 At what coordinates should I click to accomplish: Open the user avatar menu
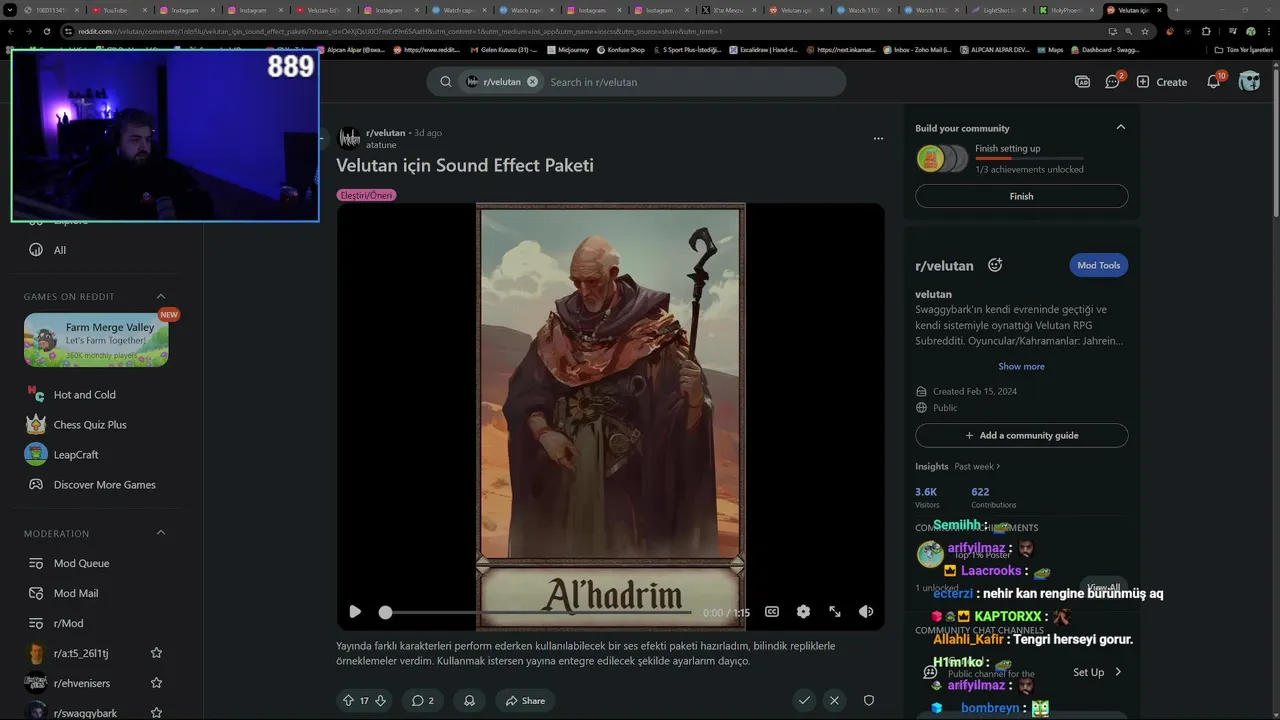click(x=1249, y=82)
